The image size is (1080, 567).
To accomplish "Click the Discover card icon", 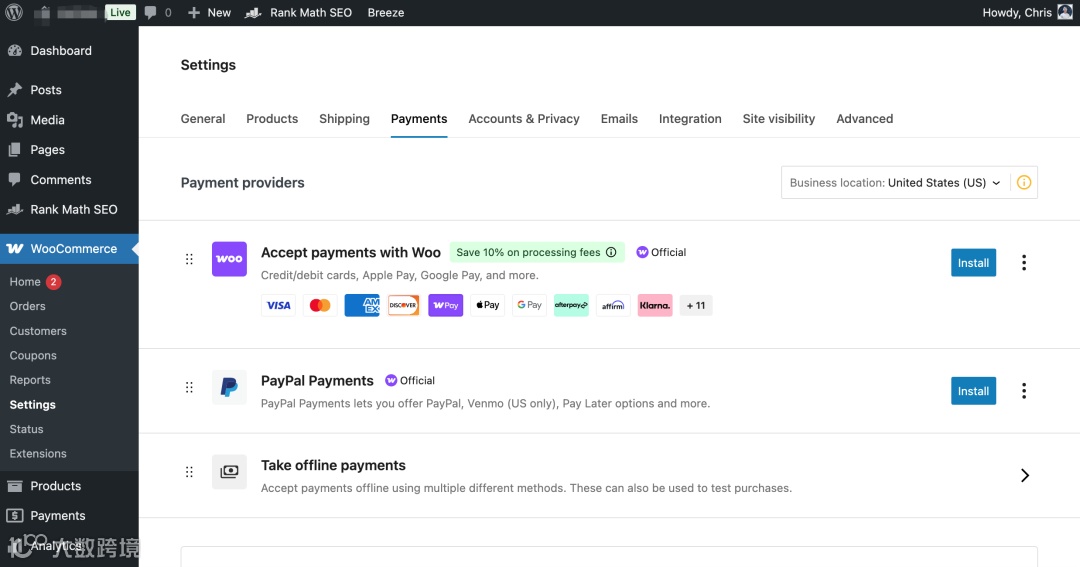I will (x=404, y=305).
